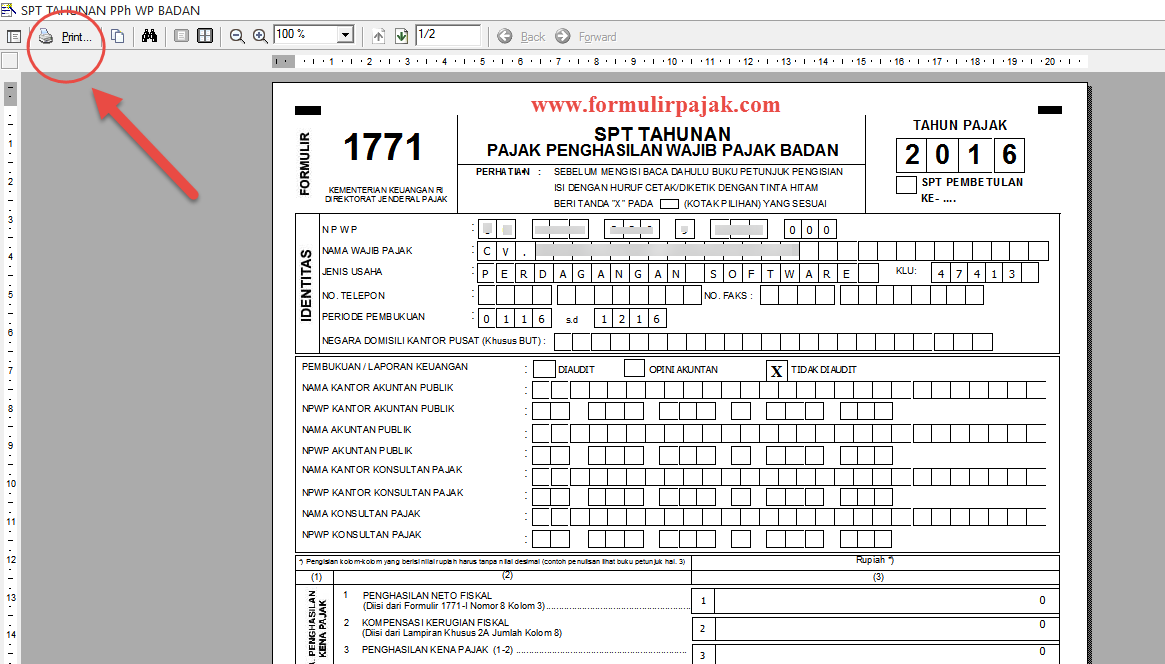Click the KLU label
This screenshot has height=664, width=1165.
pos(906,271)
